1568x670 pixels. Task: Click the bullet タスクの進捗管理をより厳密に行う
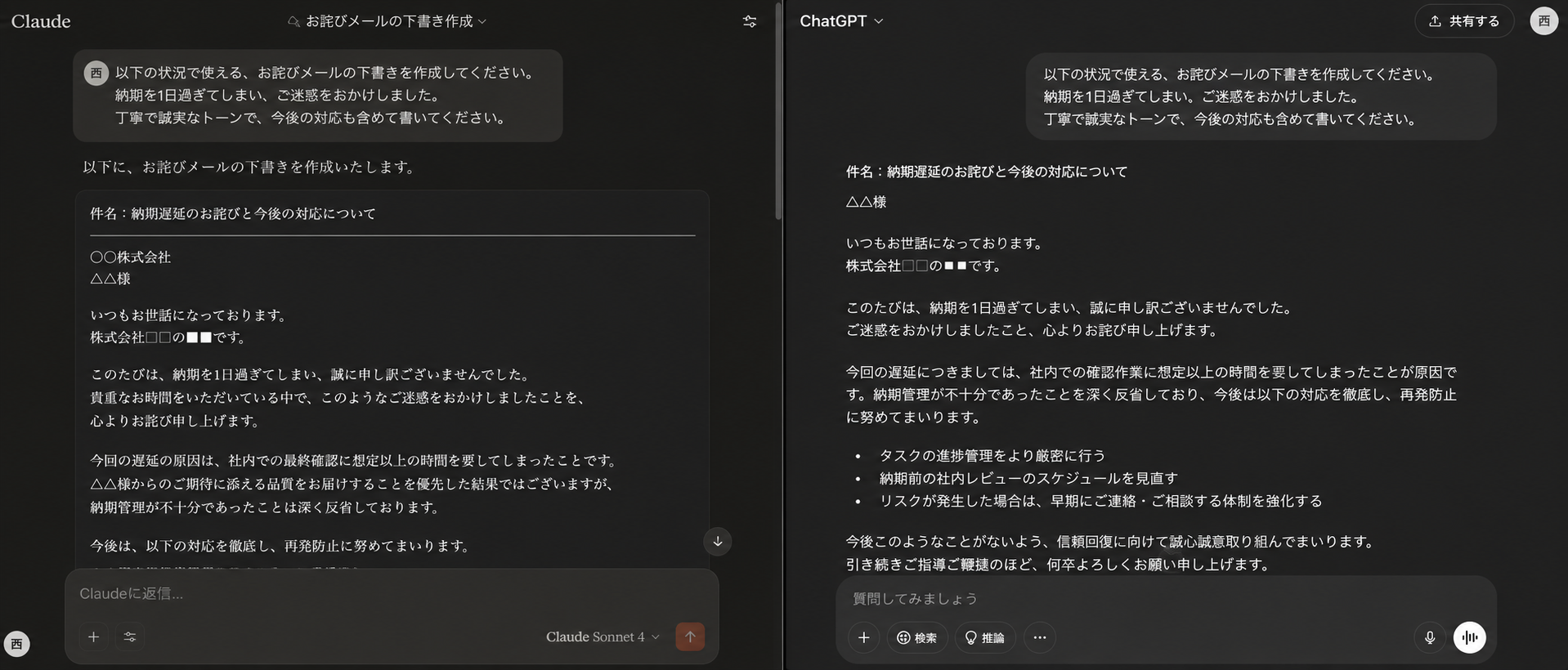click(992, 455)
